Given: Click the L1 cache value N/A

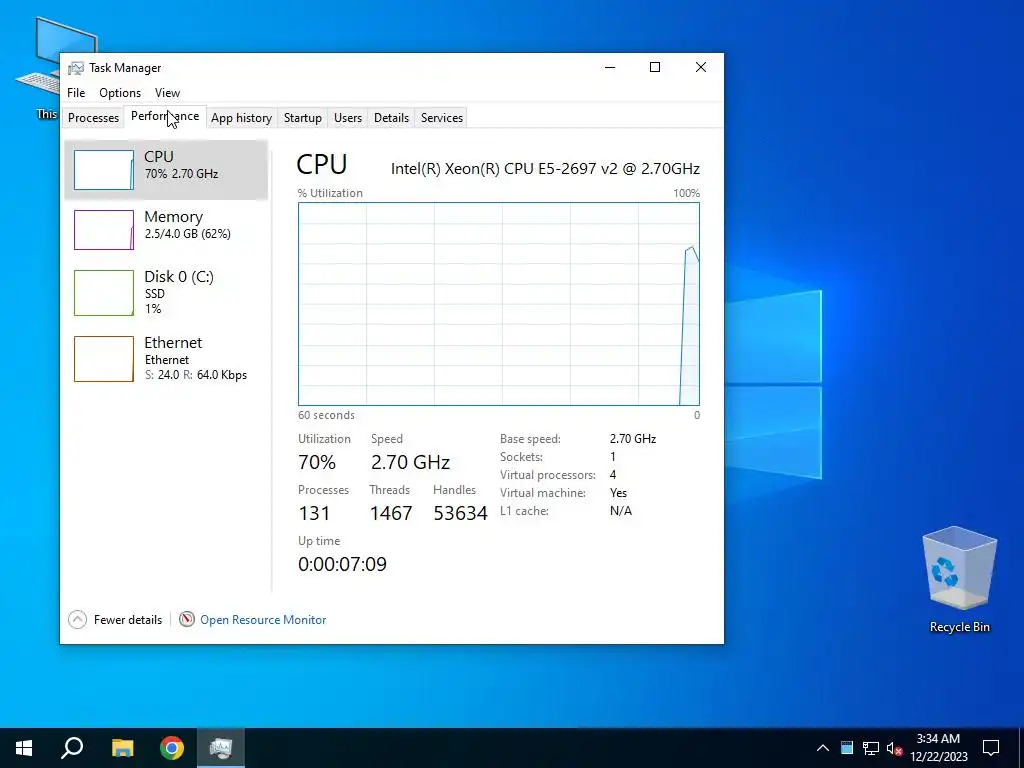Looking at the screenshot, I should tap(620, 511).
